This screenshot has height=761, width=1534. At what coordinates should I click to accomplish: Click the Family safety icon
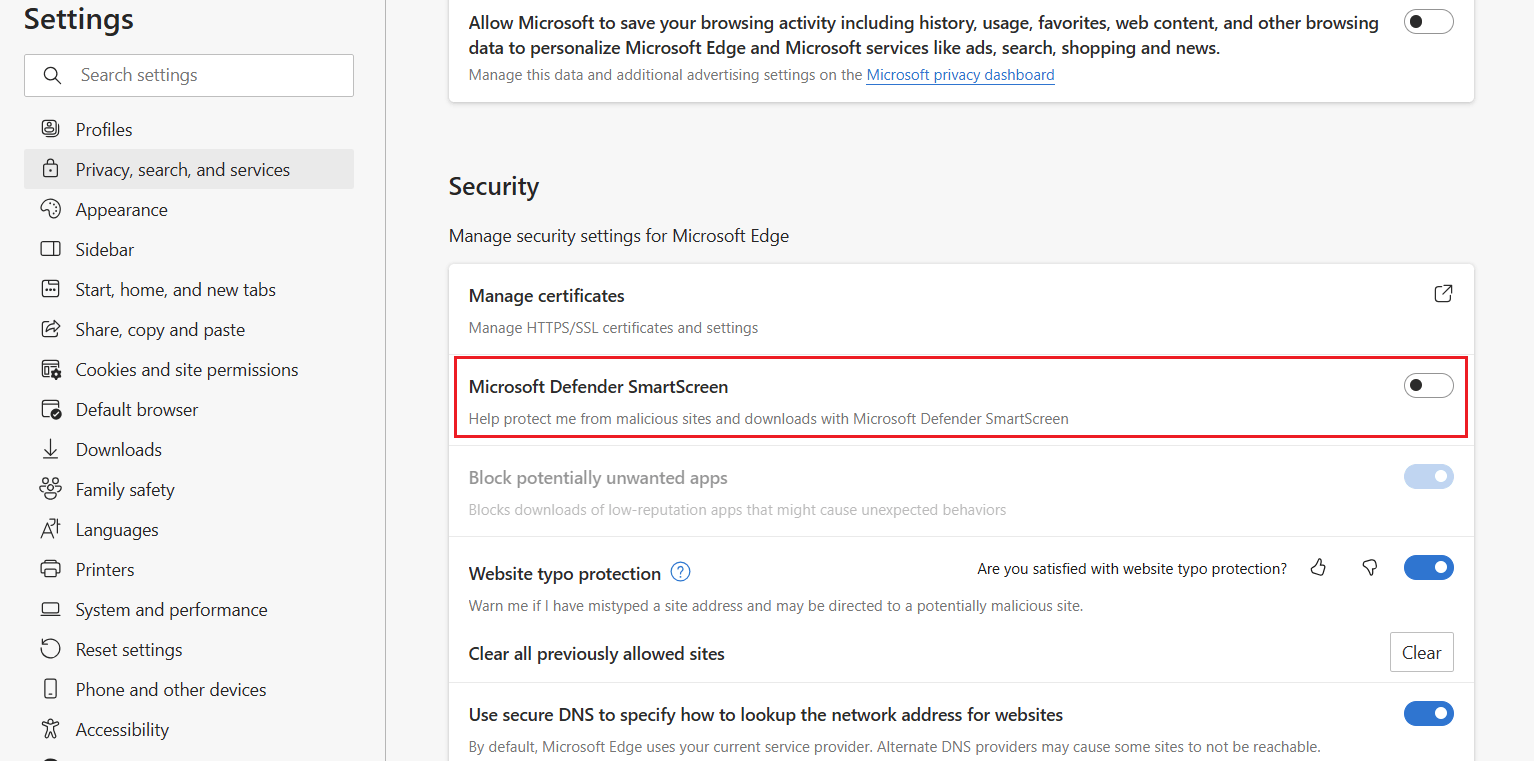pos(50,489)
